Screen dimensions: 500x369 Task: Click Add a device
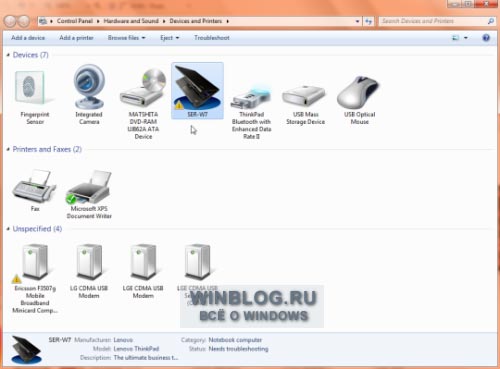28,38
